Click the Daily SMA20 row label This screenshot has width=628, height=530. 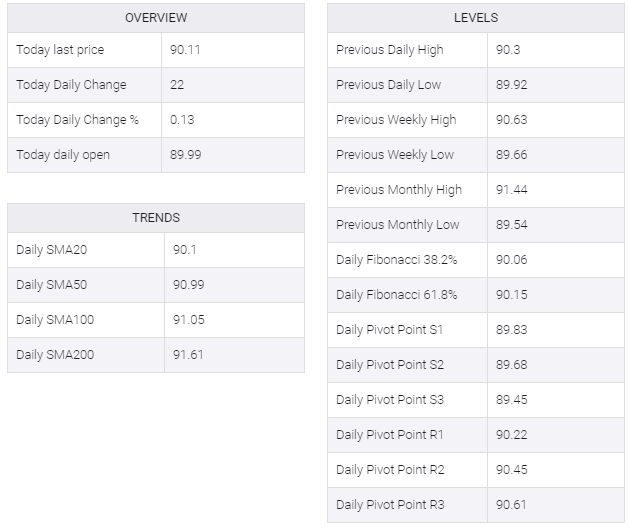pos(51,250)
